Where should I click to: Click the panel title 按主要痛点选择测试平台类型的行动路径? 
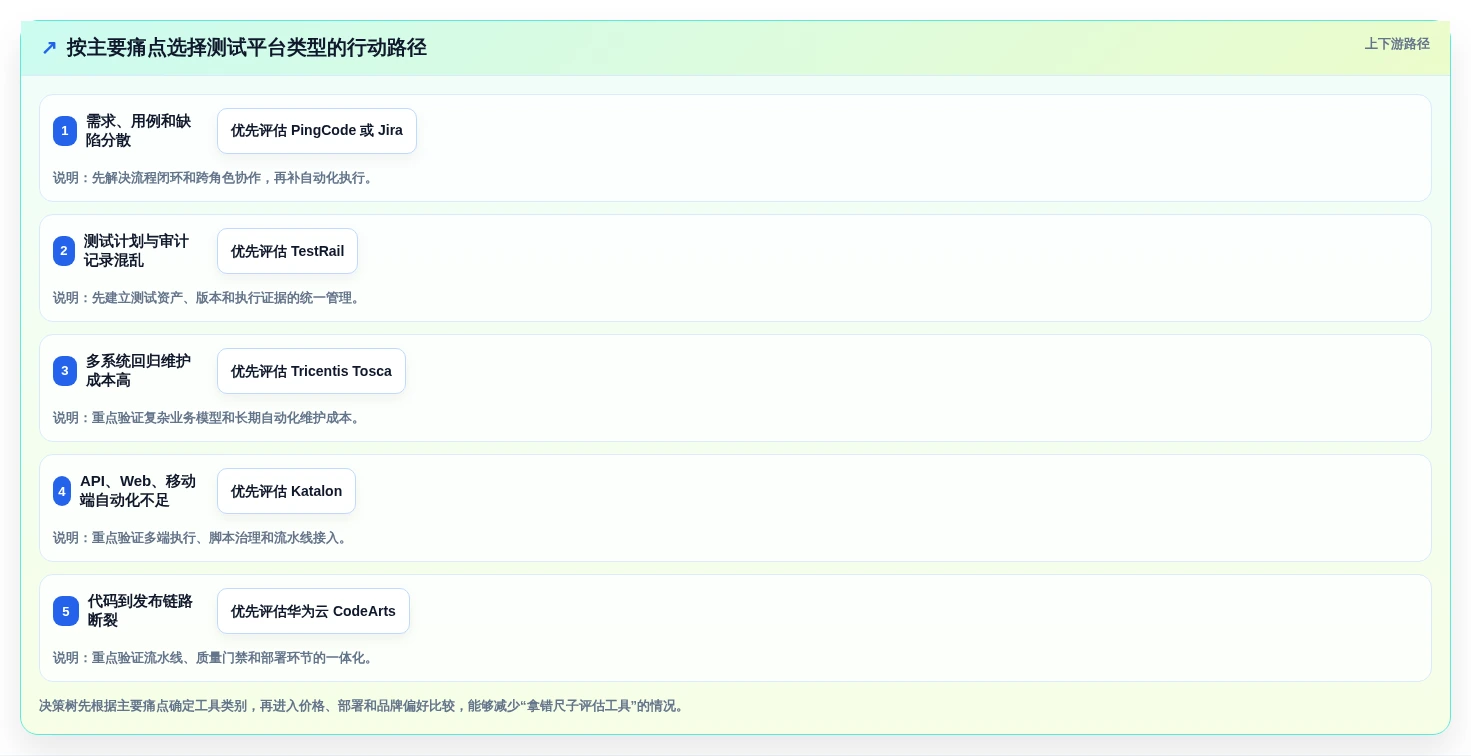click(246, 48)
